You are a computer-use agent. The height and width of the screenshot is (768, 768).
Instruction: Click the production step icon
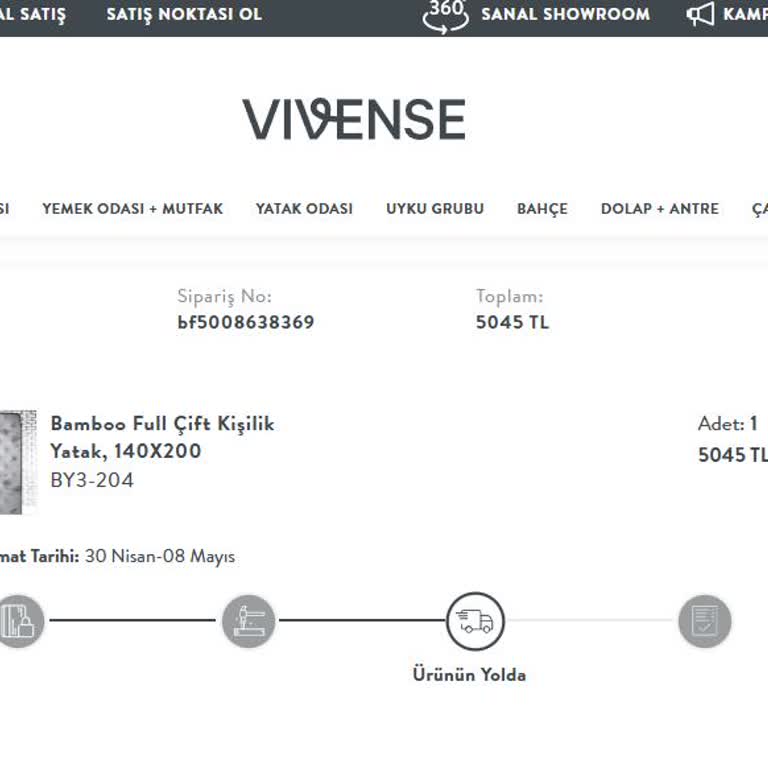(x=248, y=621)
